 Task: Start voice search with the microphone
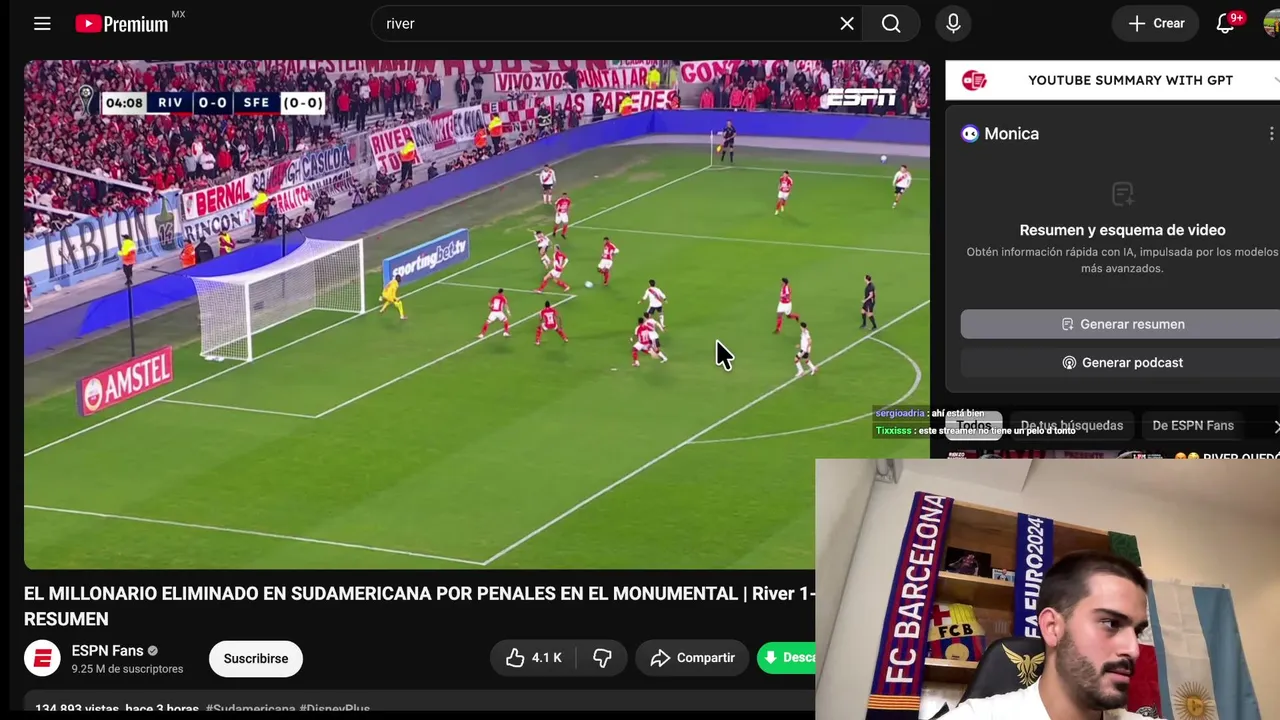click(953, 23)
